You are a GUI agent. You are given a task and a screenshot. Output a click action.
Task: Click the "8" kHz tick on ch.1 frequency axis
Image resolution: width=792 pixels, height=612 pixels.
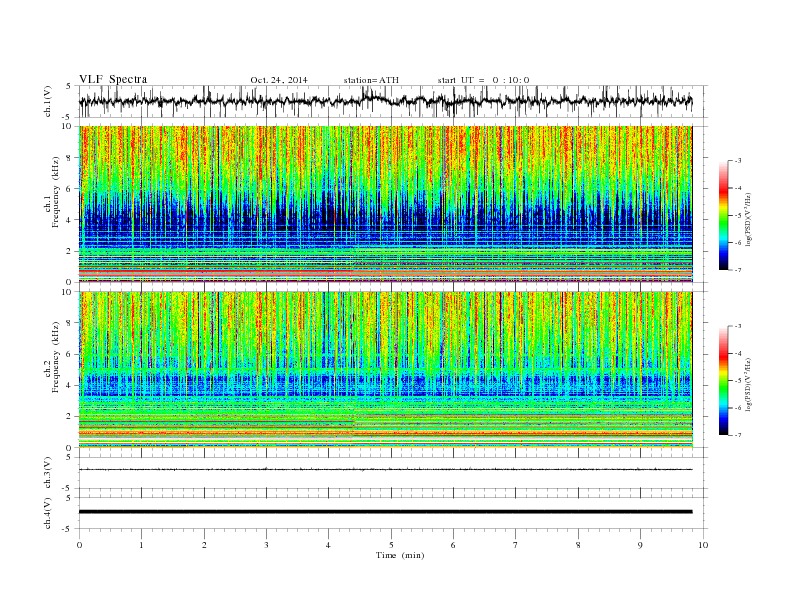[x=70, y=158]
